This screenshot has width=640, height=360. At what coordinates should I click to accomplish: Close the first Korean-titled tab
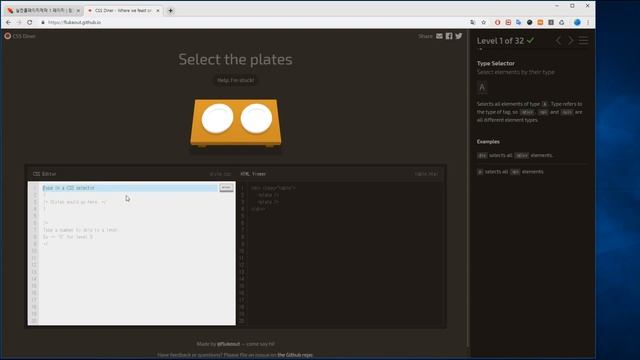click(78, 11)
